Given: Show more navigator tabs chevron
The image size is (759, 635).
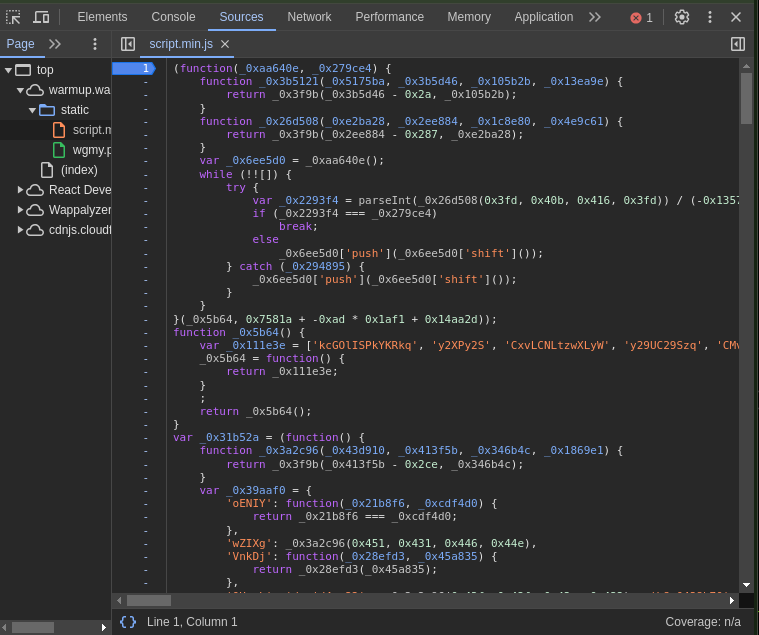Looking at the screenshot, I should [55, 44].
